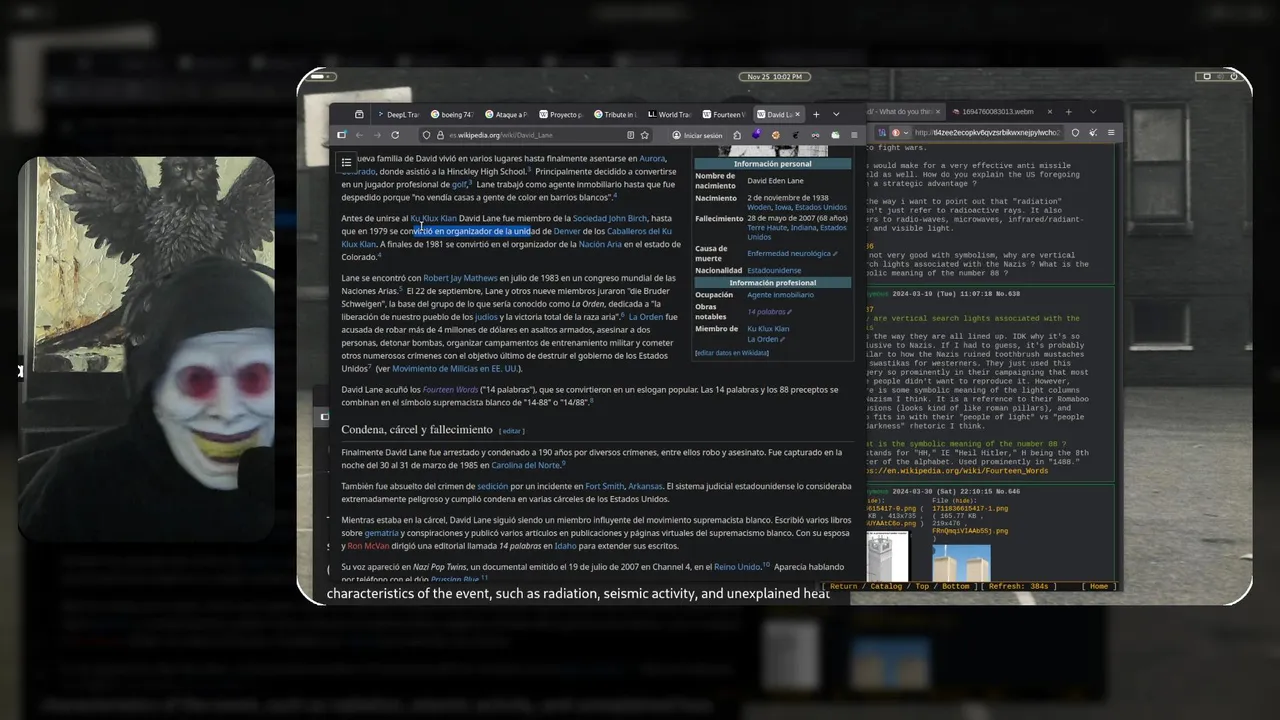The width and height of the screenshot is (1280, 720).
Task: Select the 'What do you think' tab
Action: click(x=903, y=112)
